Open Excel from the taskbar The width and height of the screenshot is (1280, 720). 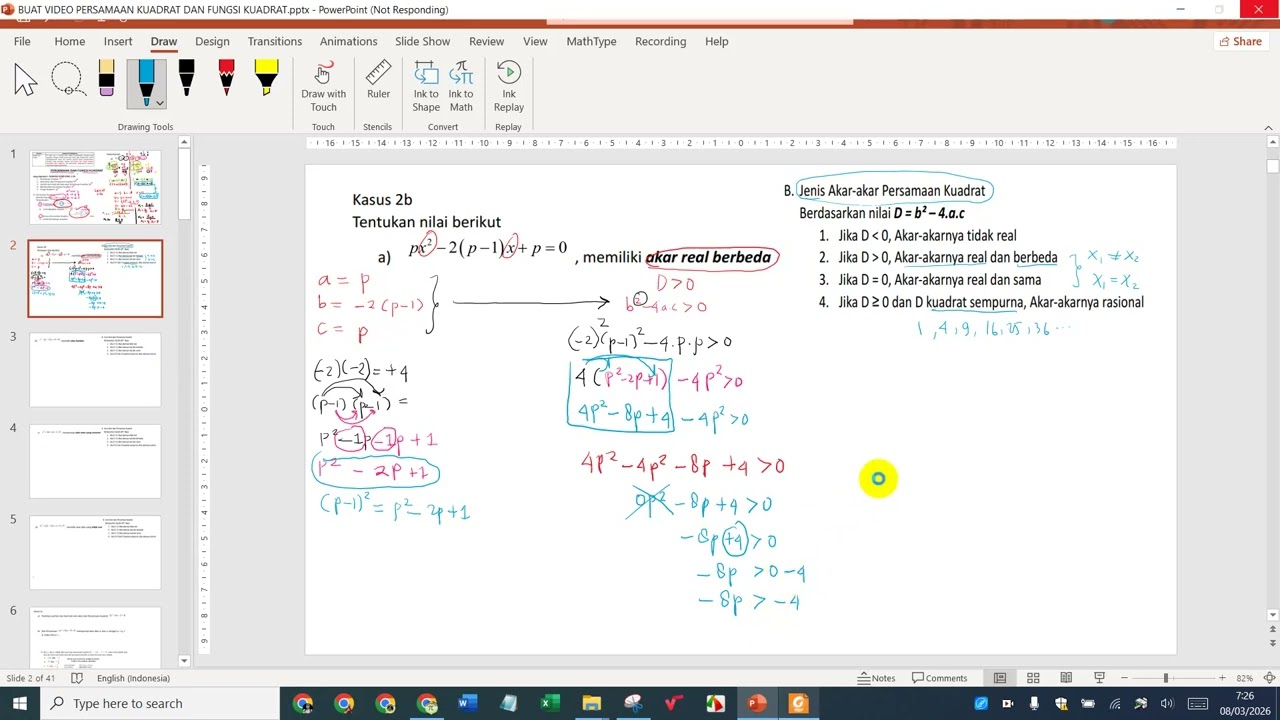(550, 704)
